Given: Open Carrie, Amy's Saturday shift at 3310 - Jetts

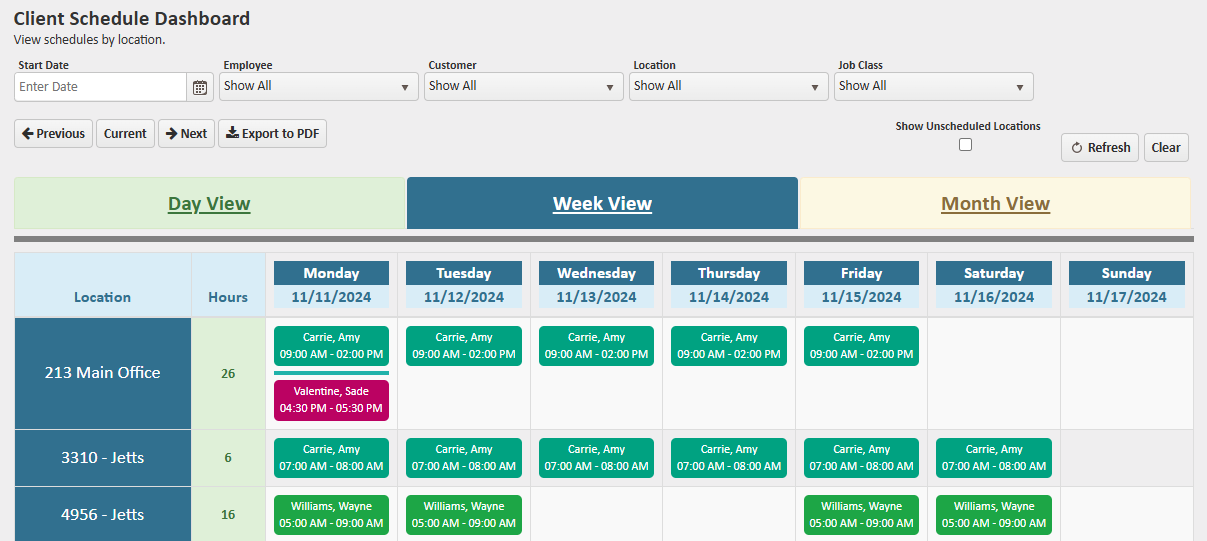Looking at the screenshot, I should [994, 458].
